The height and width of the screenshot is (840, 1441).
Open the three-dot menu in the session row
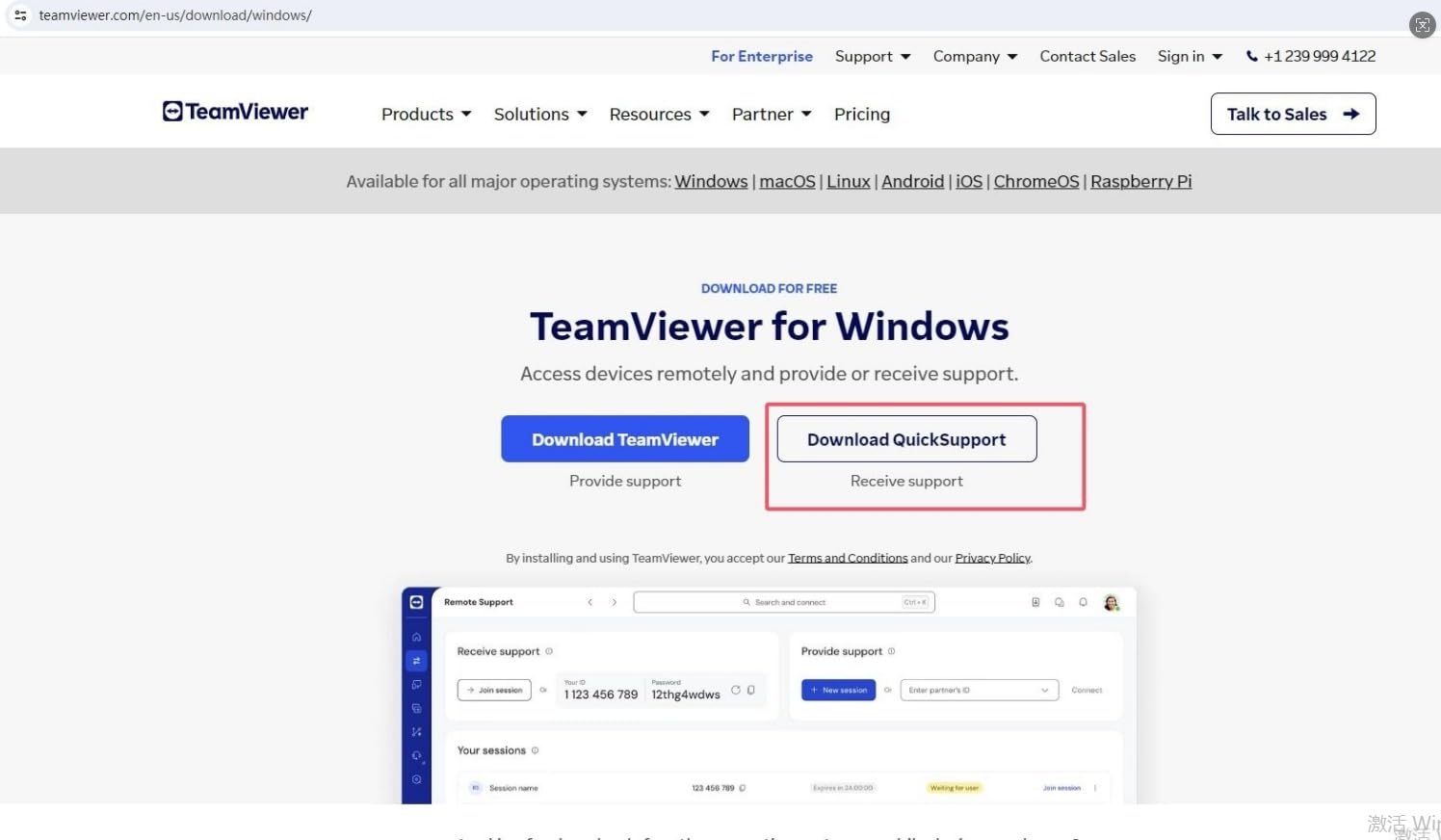pyautogui.click(x=1095, y=788)
